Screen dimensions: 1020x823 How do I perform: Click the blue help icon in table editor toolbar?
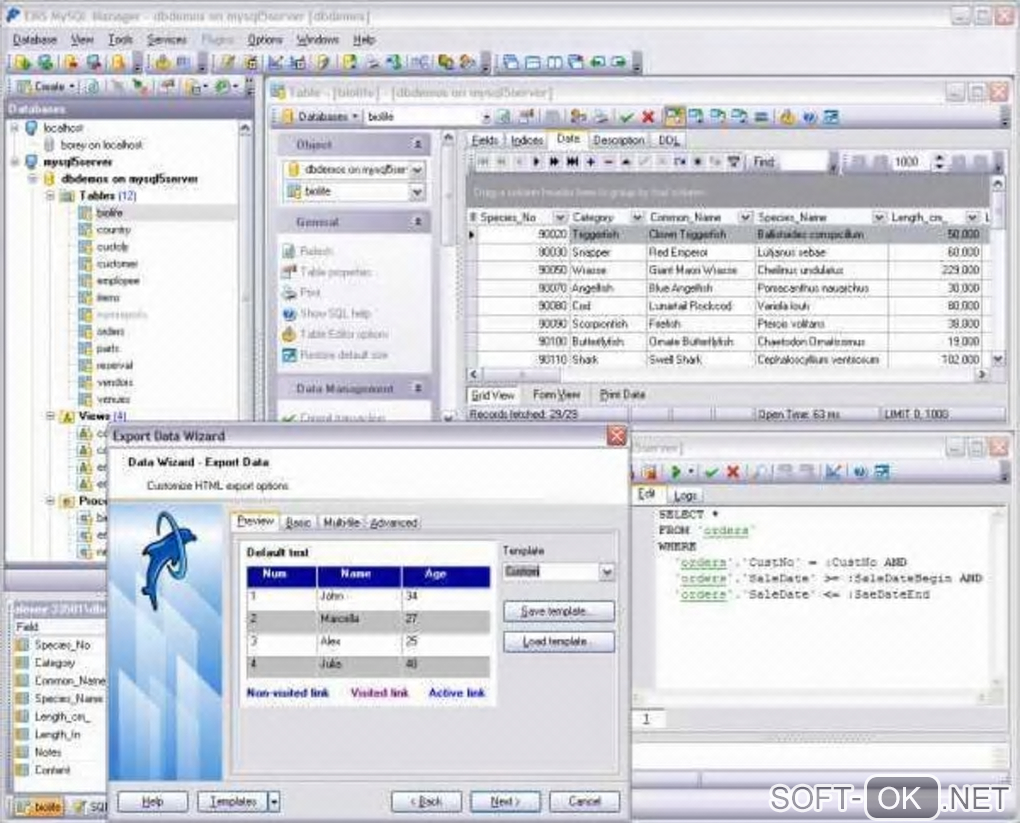pos(809,117)
